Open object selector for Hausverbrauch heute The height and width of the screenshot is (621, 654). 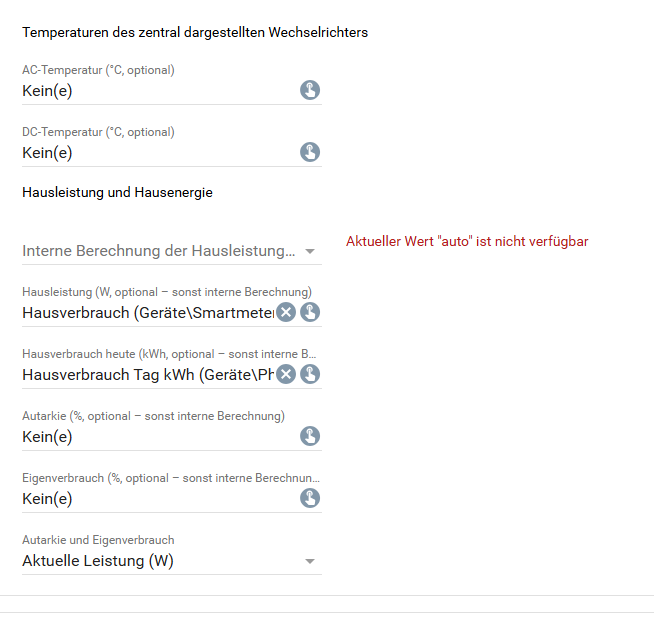tap(310, 374)
